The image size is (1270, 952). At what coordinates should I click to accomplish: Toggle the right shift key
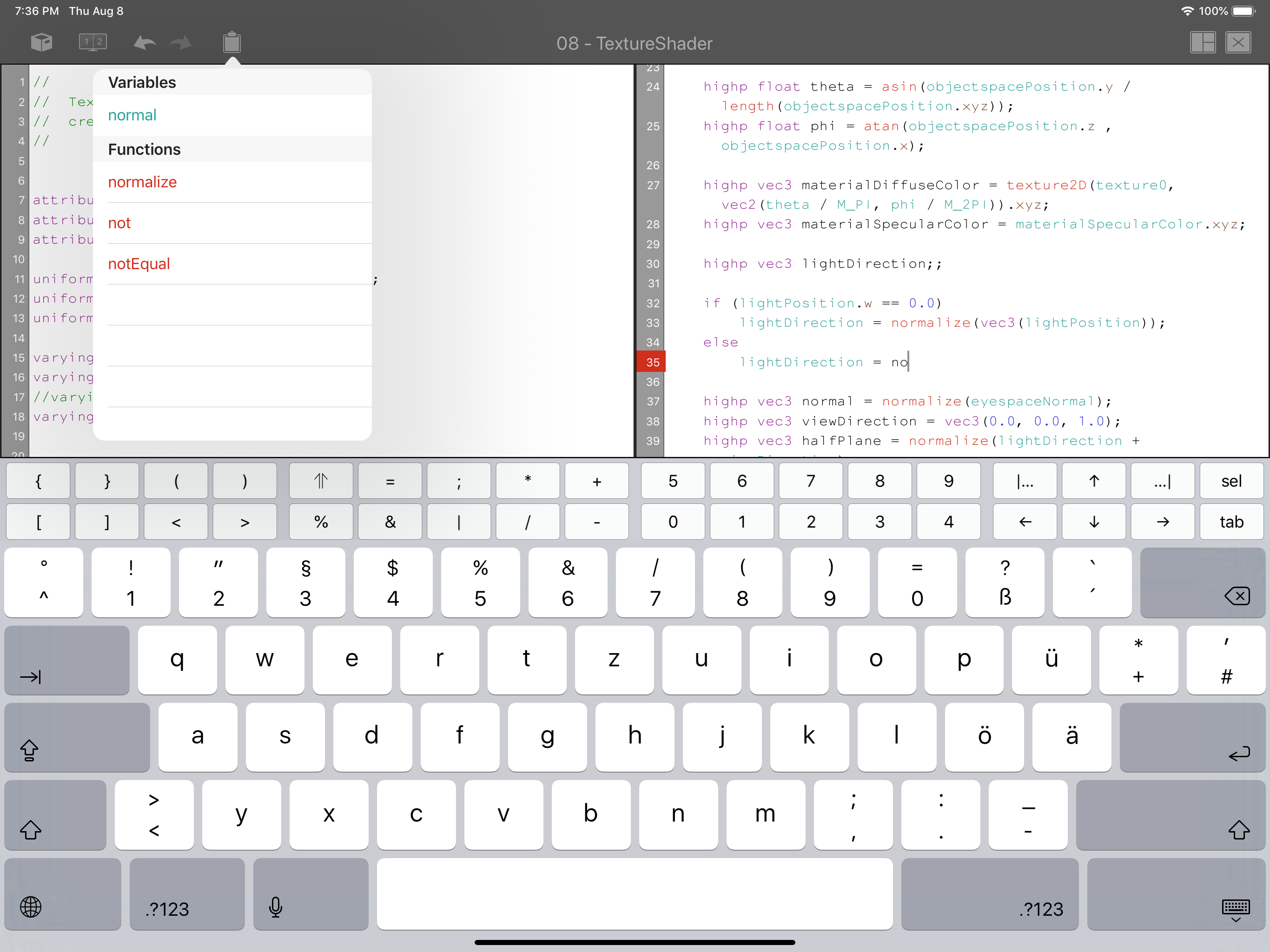click(1171, 815)
